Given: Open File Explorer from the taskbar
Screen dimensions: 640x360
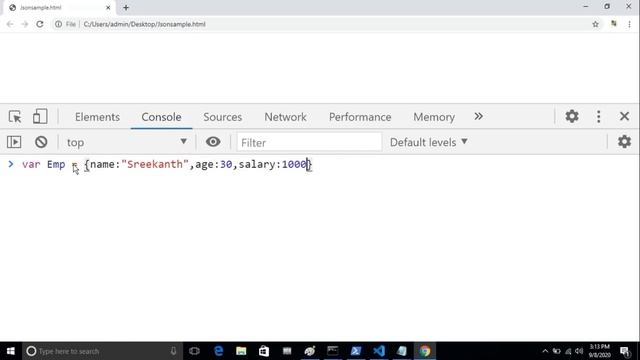Looking at the screenshot, I should (x=241, y=351).
